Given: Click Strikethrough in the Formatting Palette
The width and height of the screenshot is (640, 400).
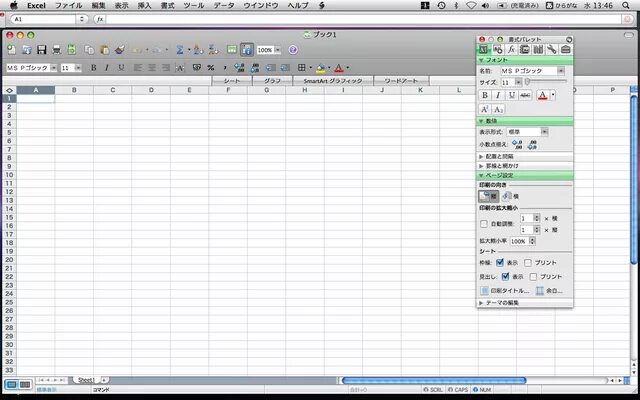Looking at the screenshot, I should pyautogui.click(x=525, y=95).
